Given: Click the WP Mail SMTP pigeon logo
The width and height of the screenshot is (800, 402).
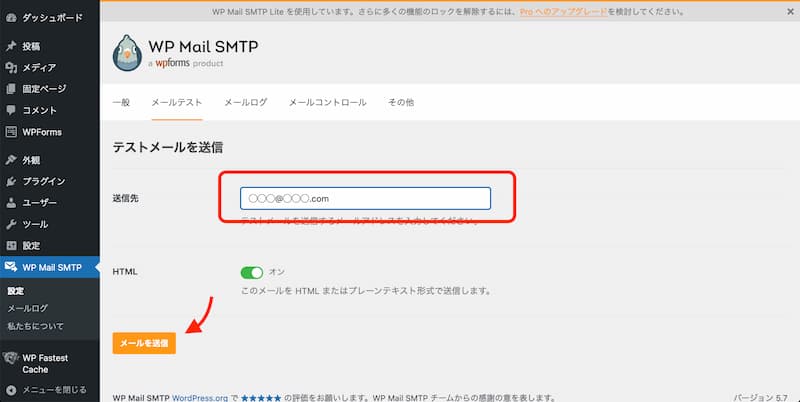Looking at the screenshot, I should tap(127, 53).
